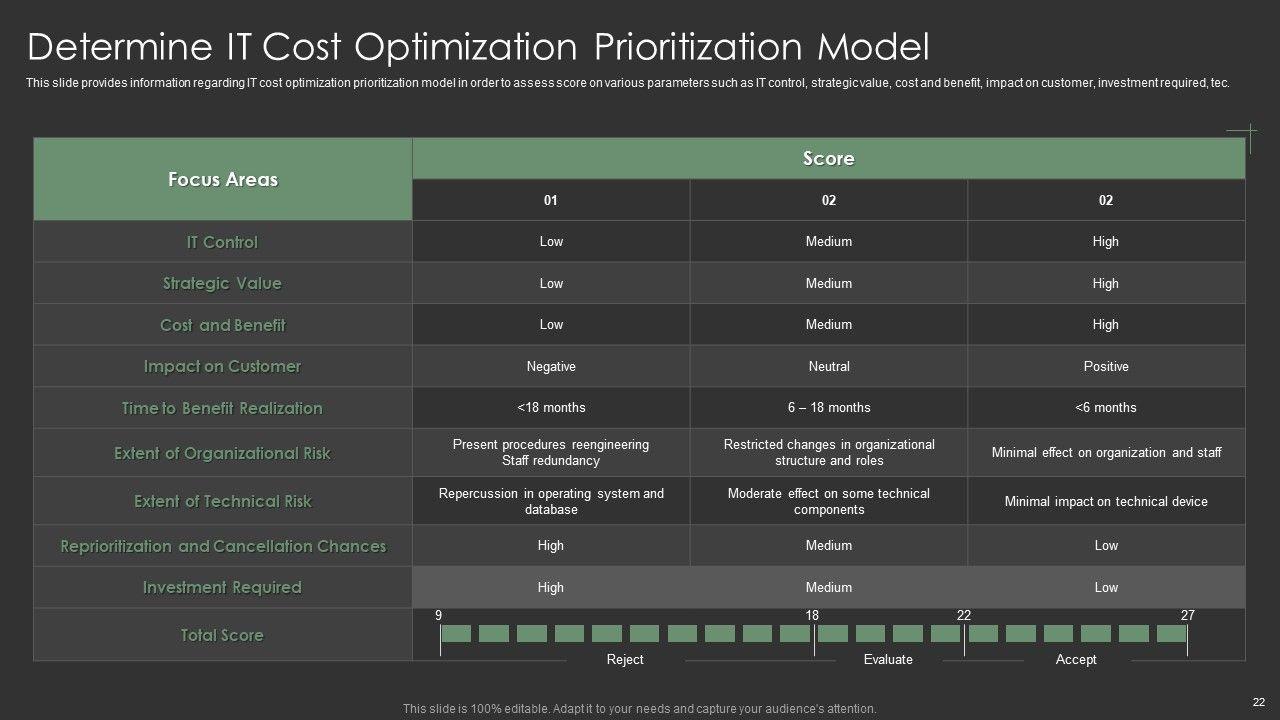Image resolution: width=1280 pixels, height=720 pixels.
Task: Click the Score column header
Action: click(x=828, y=159)
